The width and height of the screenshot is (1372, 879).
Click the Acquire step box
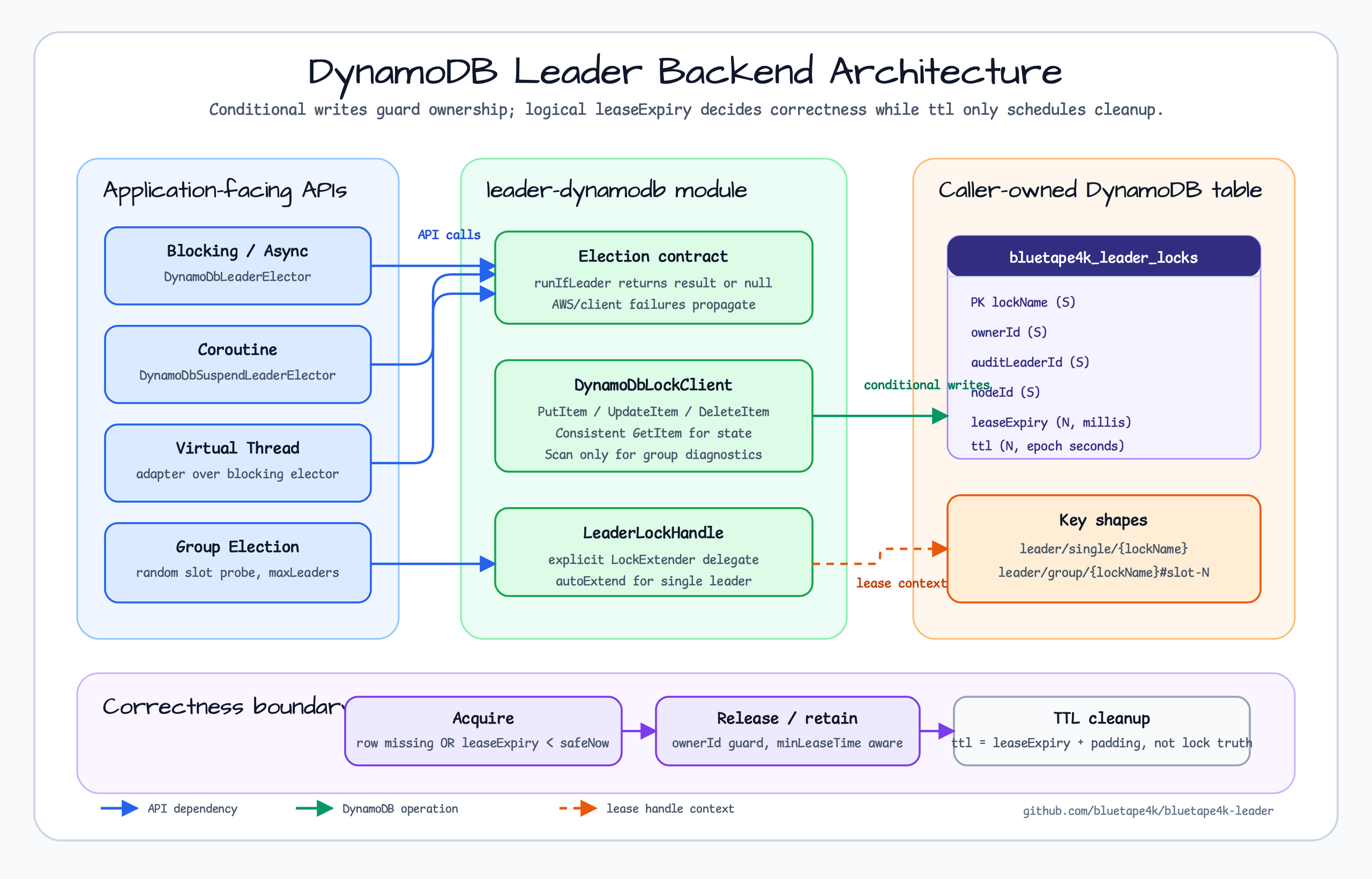483,731
